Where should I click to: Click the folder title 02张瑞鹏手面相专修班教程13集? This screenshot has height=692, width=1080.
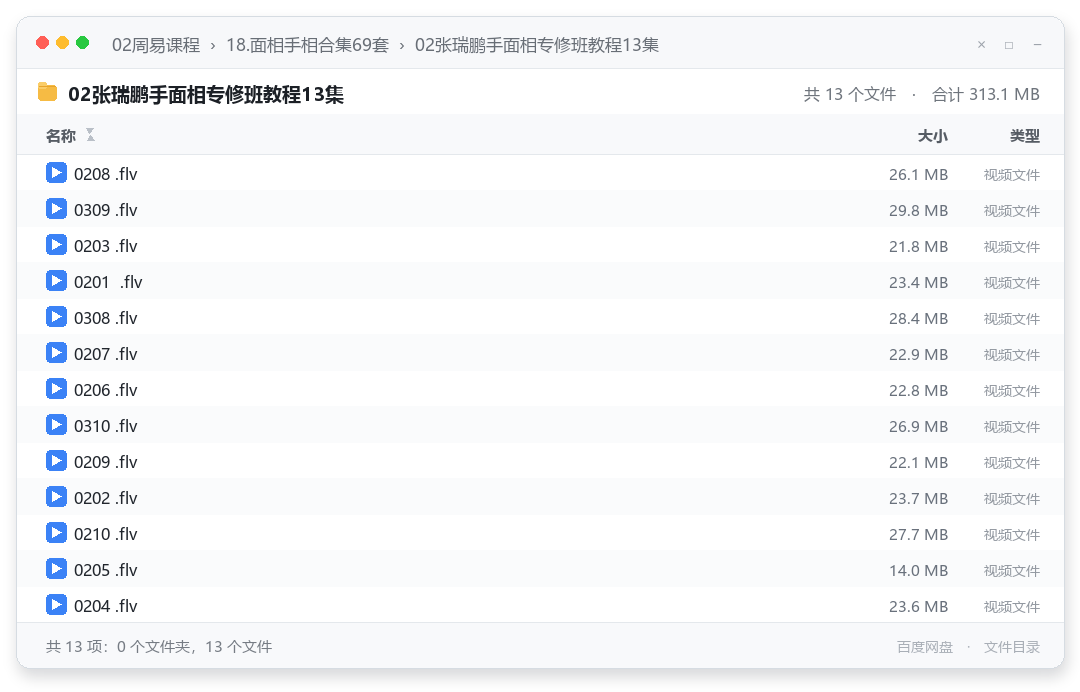(206, 94)
